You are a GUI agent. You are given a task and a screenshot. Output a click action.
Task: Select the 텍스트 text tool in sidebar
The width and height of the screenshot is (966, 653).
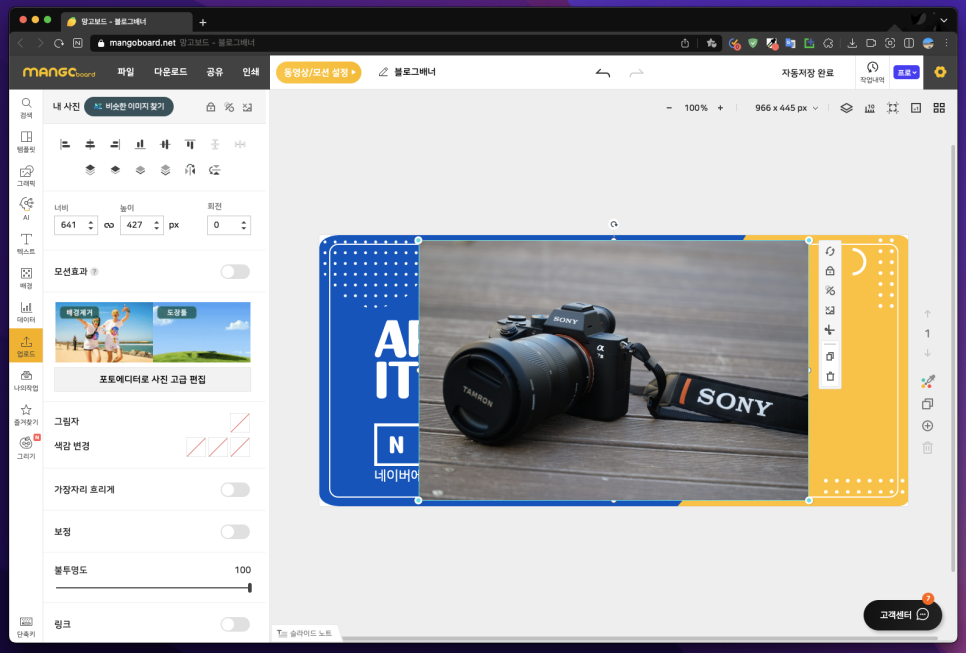coord(26,243)
